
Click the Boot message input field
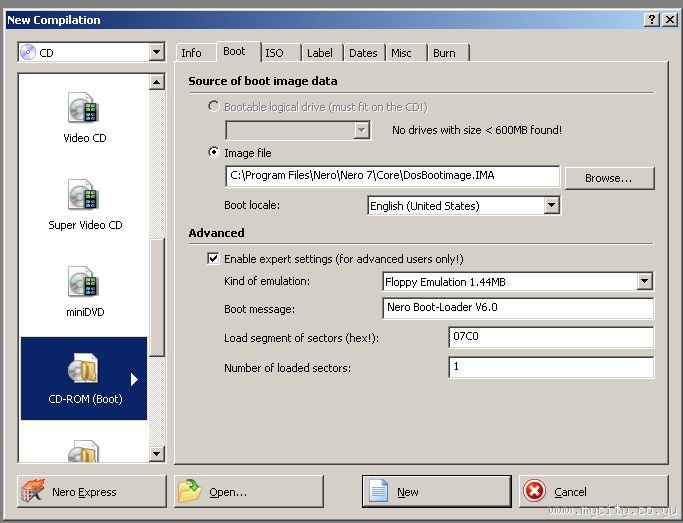tap(518, 308)
